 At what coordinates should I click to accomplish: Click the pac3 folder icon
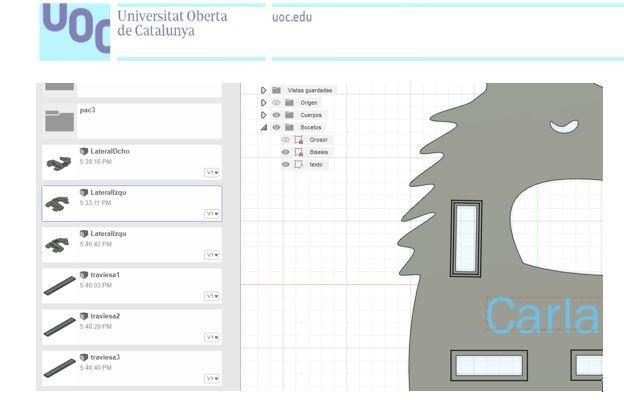(59, 121)
